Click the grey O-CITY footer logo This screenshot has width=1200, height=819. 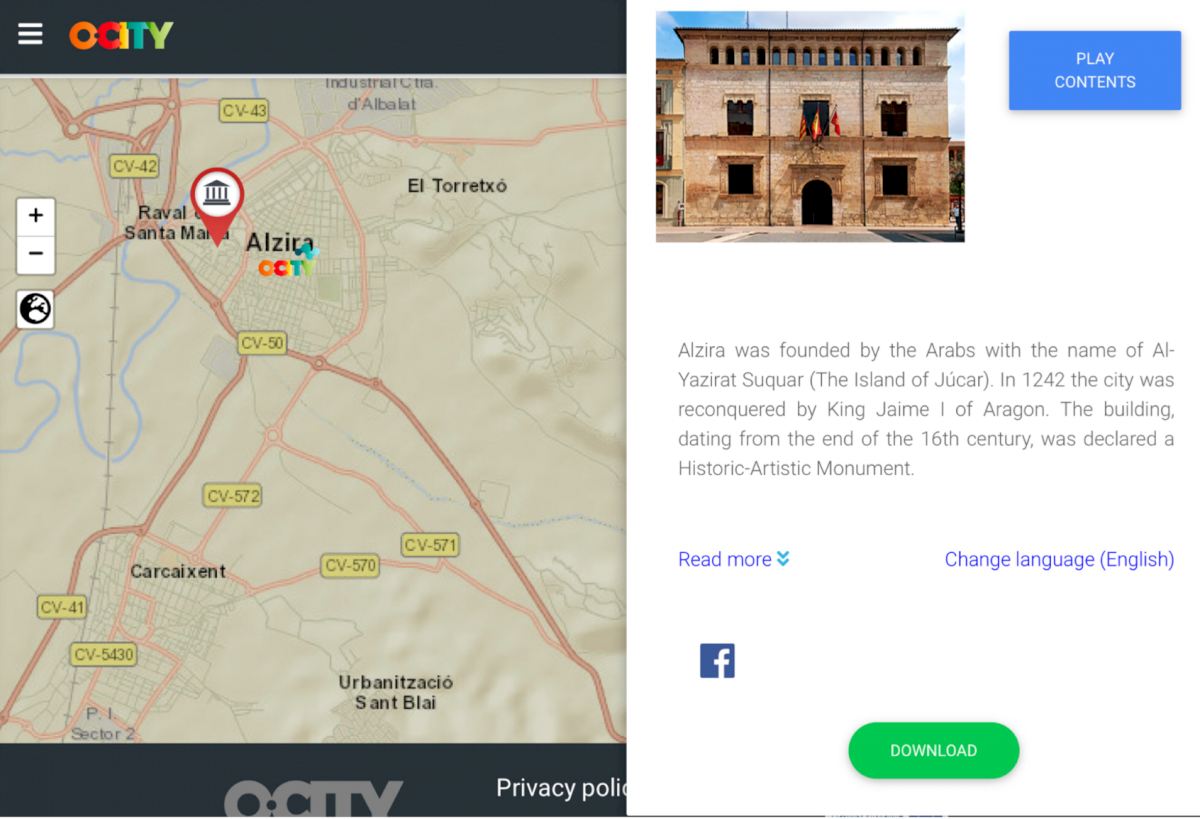point(313,799)
